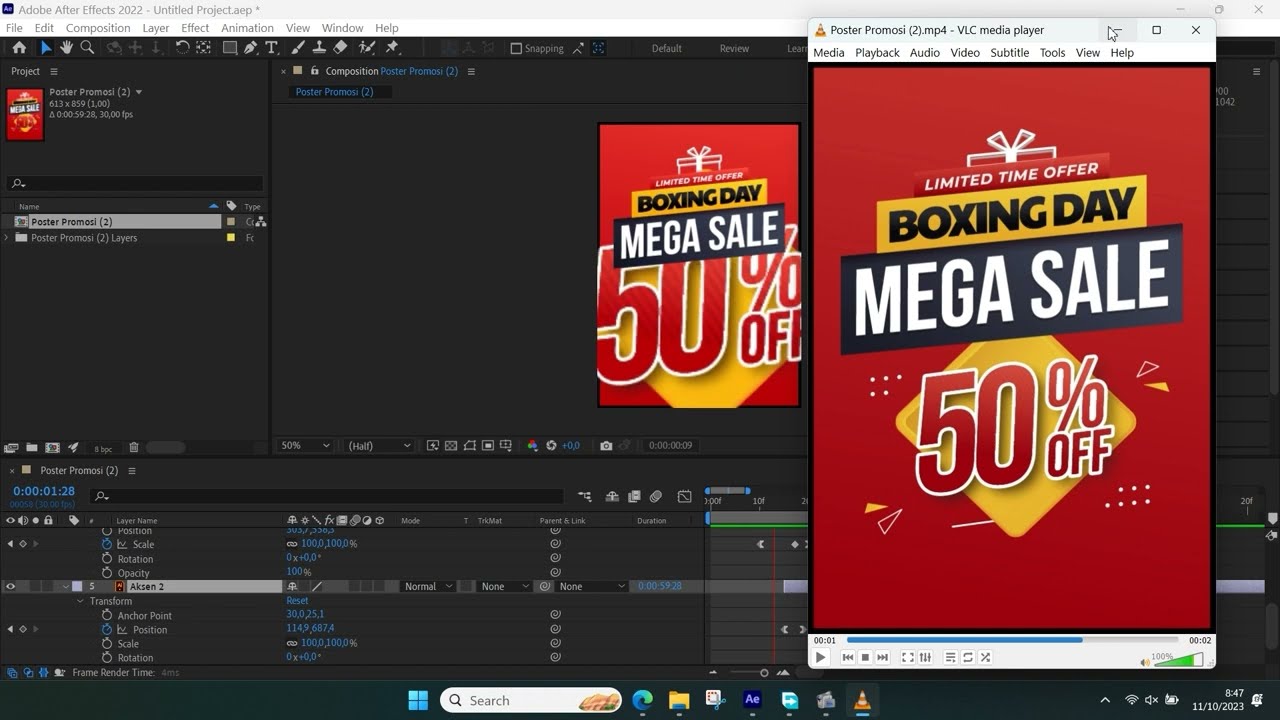Hide the Aksen 2 layer eye icon
Screen dimensions: 1280x720
(x=10, y=587)
